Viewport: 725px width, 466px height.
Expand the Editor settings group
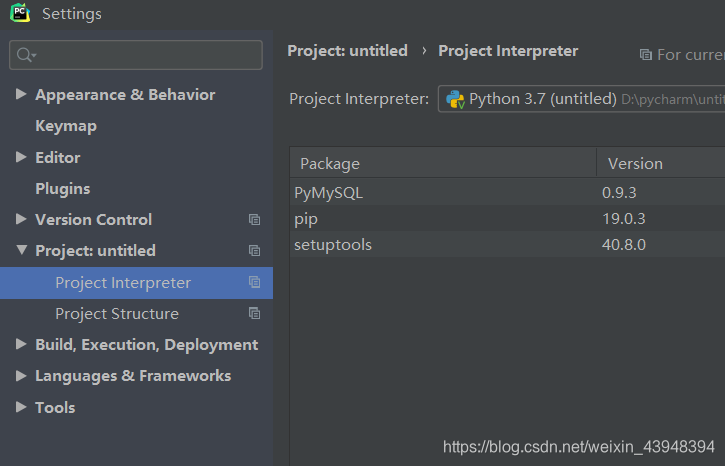coord(21,157)
